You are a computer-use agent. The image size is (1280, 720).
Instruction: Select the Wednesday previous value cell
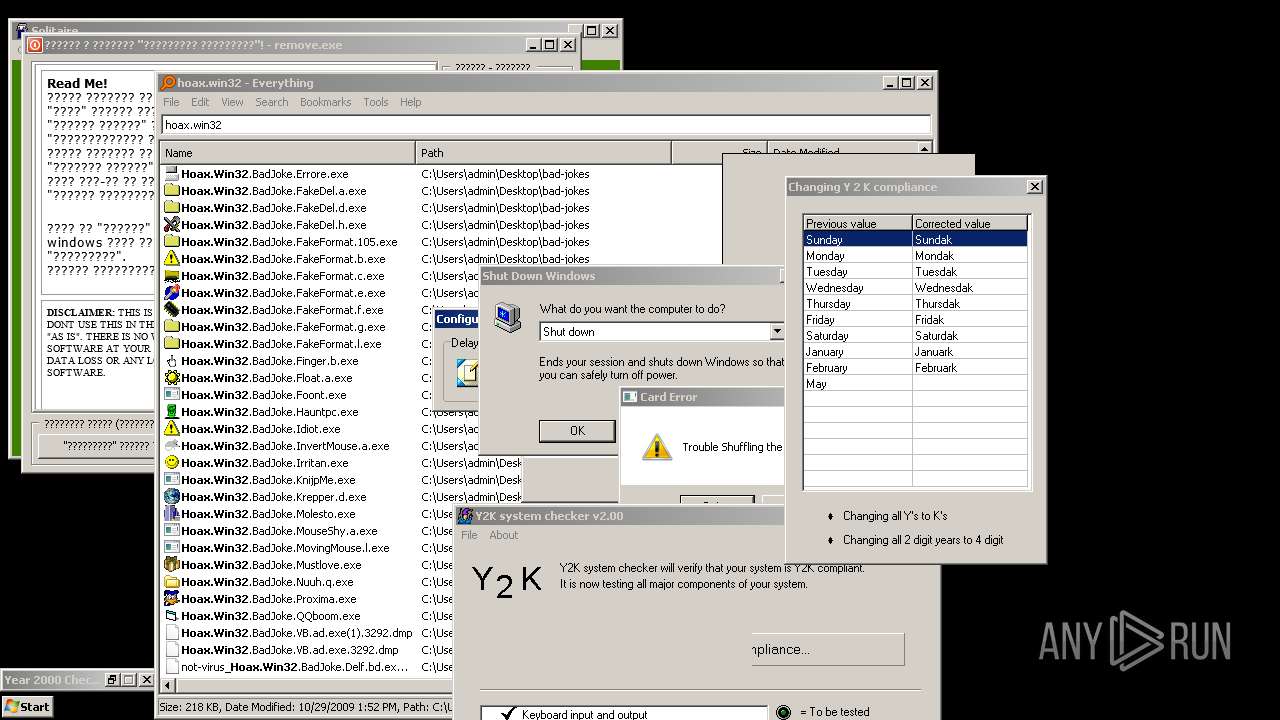pos(858,288)
